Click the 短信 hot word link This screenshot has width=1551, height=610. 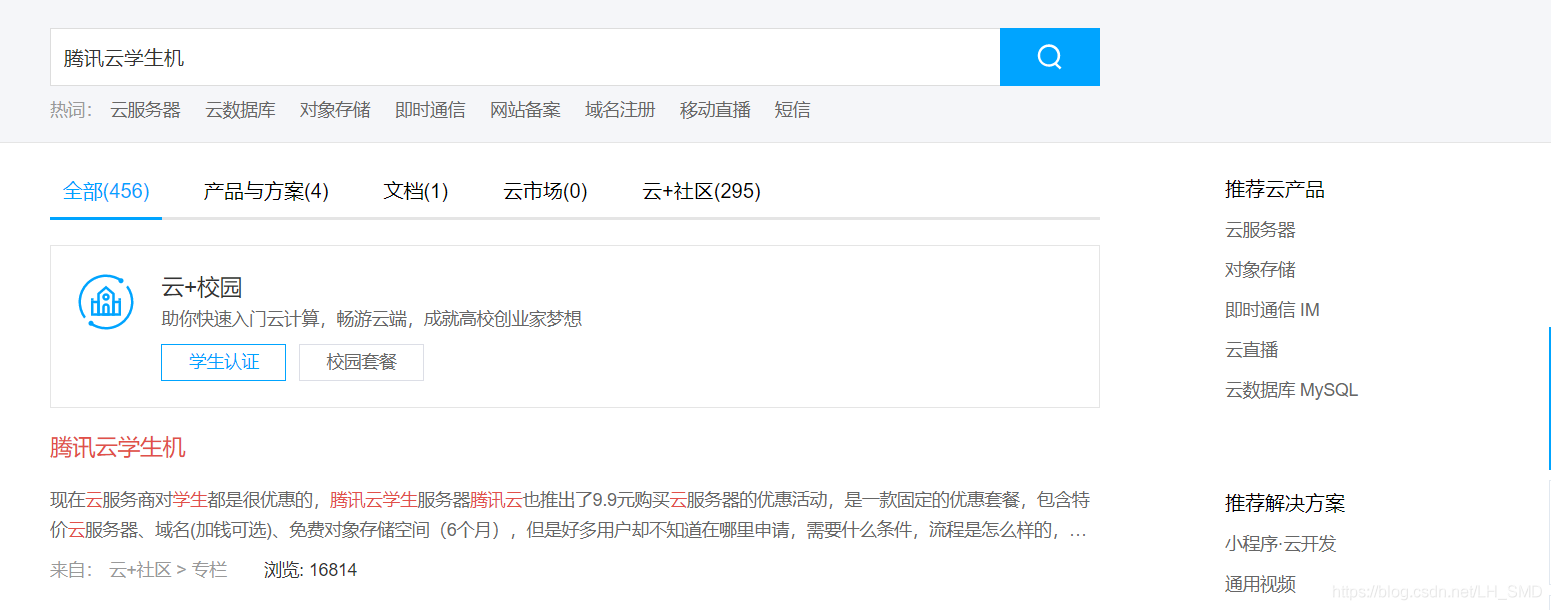tap(792, 109)
